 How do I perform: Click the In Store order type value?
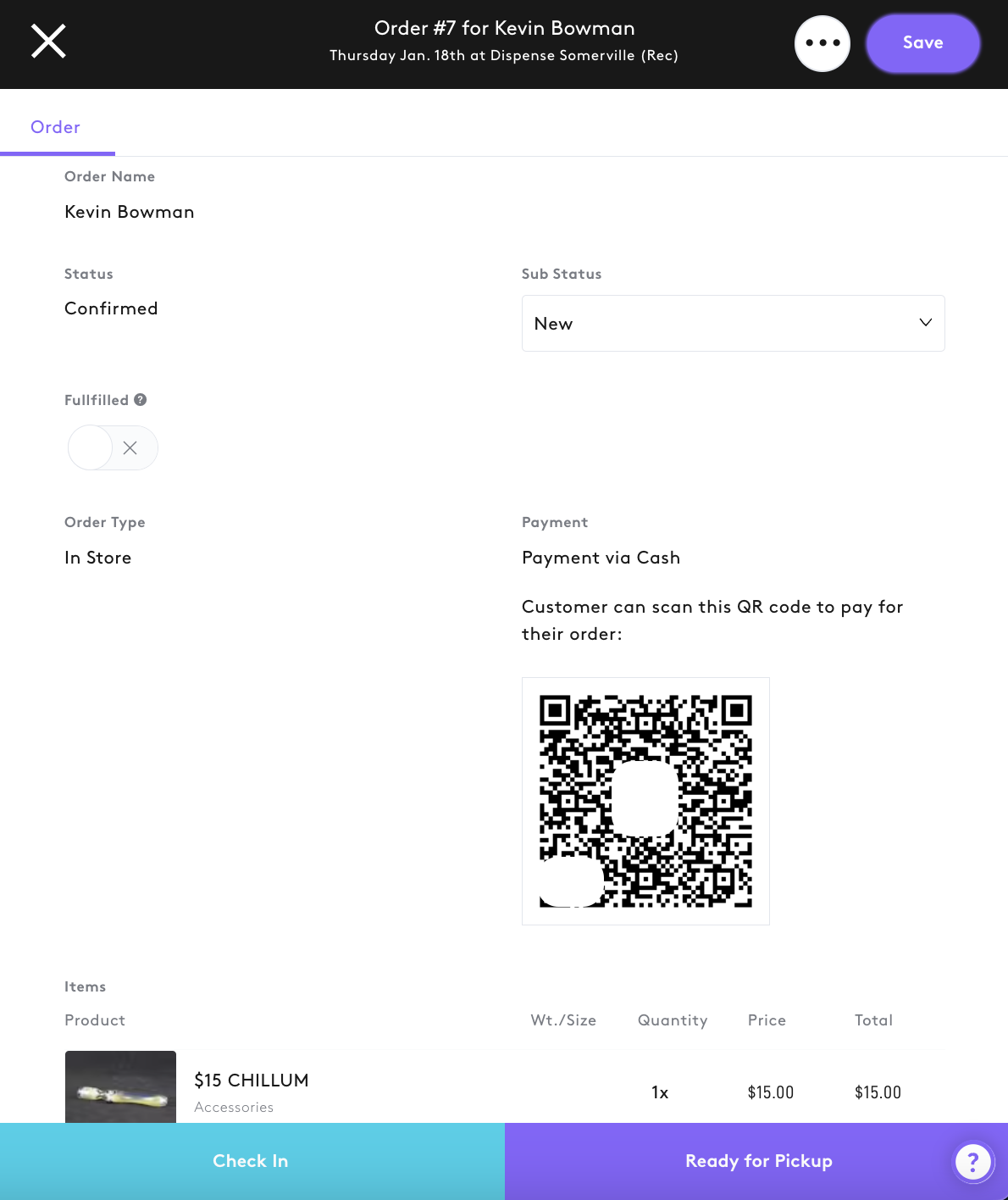coord(98,558)
